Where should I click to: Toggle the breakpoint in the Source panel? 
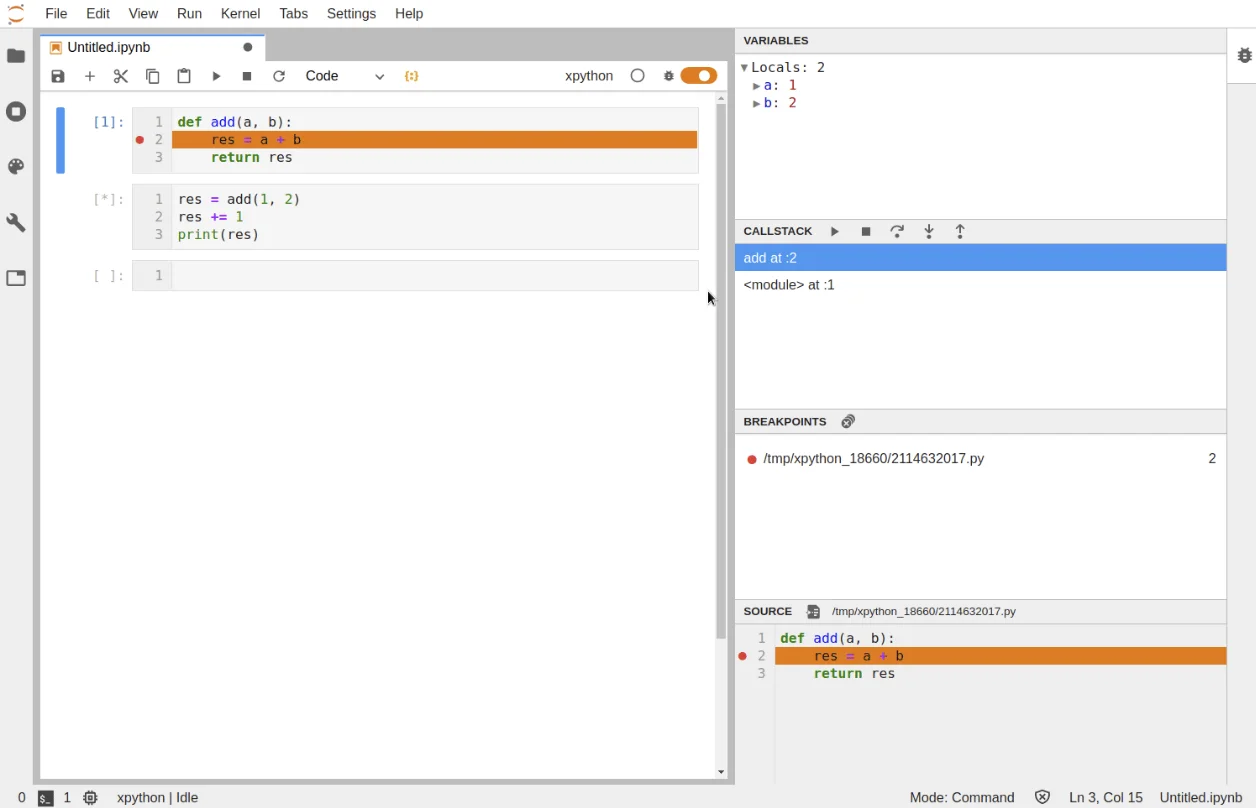click(742, 656)
